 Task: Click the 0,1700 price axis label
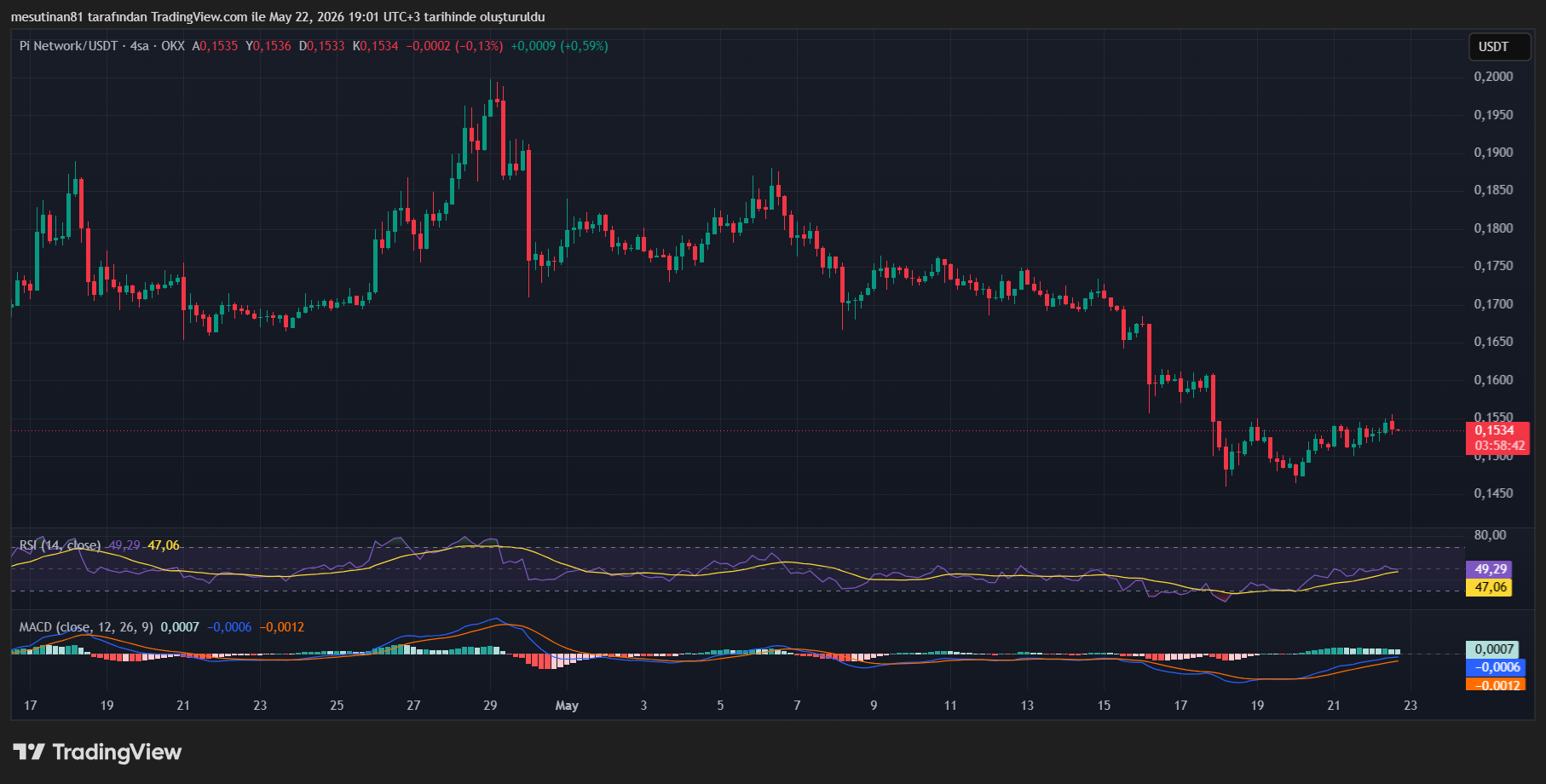click(x=1494, y=304)
